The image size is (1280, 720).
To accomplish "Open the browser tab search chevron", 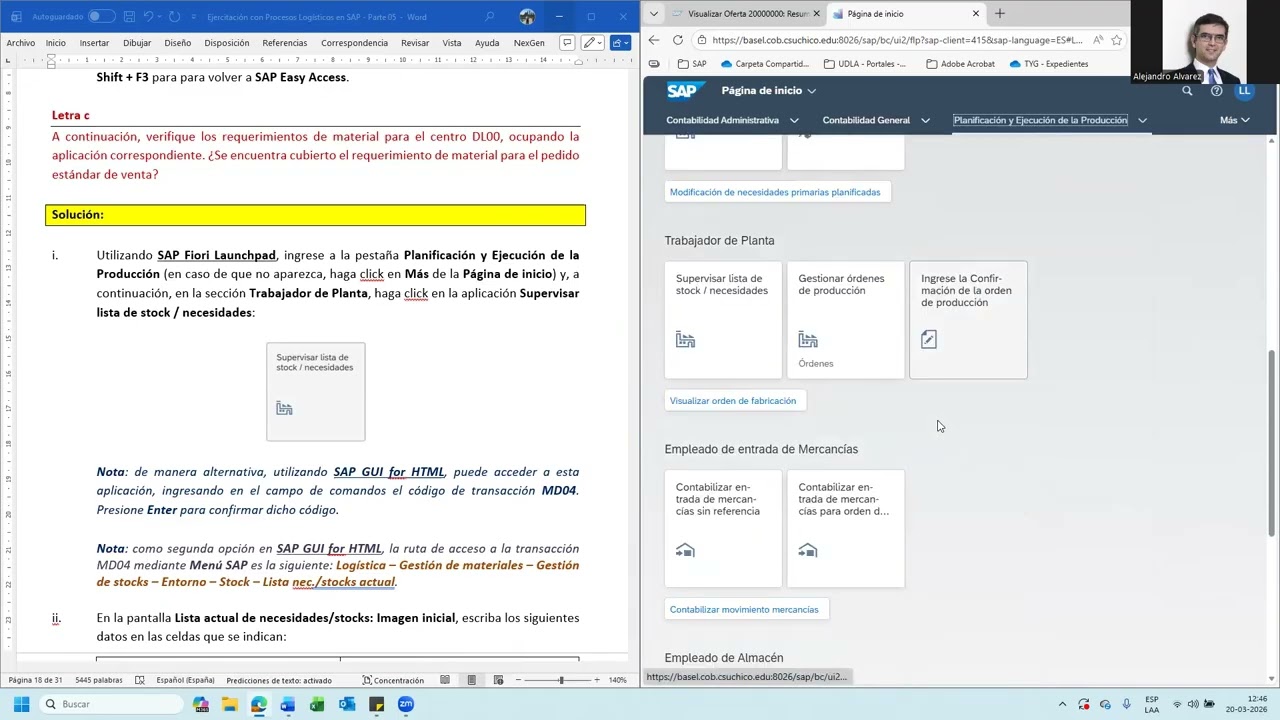I will (653, 13).
